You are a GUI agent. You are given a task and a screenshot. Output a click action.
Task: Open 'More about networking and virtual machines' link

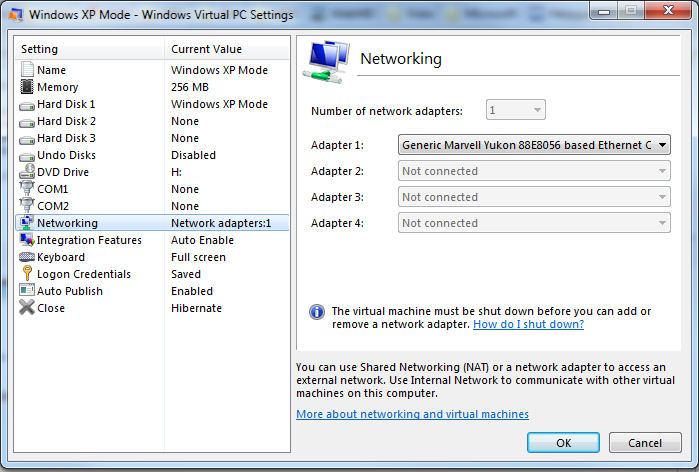[x=412, y=414]
